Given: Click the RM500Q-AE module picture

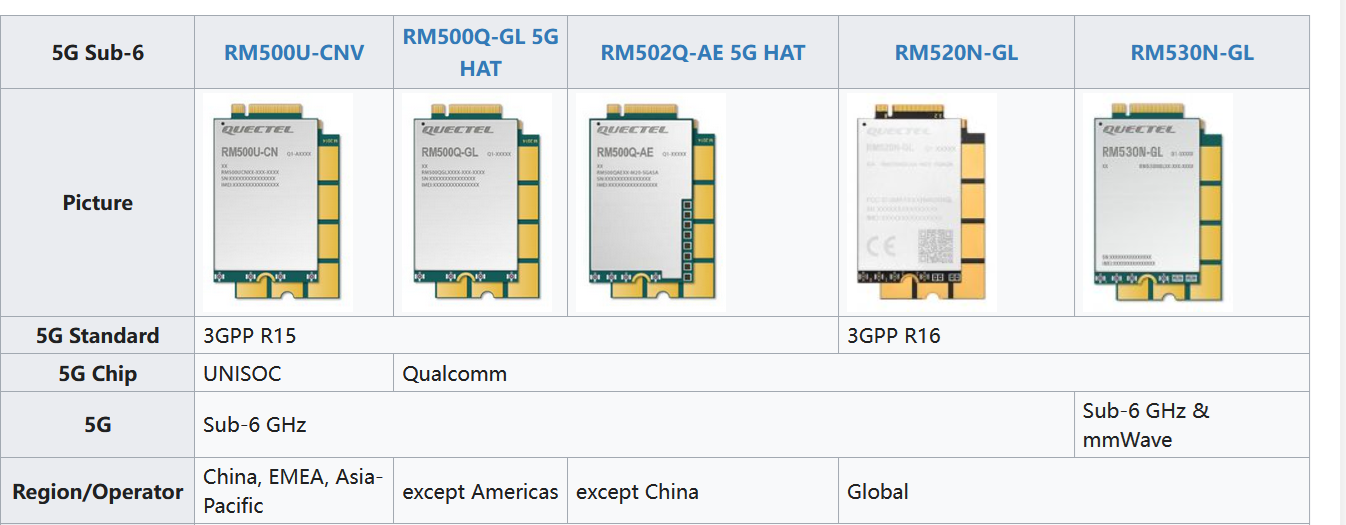Looking at the screenshot, I should point(651,203).
